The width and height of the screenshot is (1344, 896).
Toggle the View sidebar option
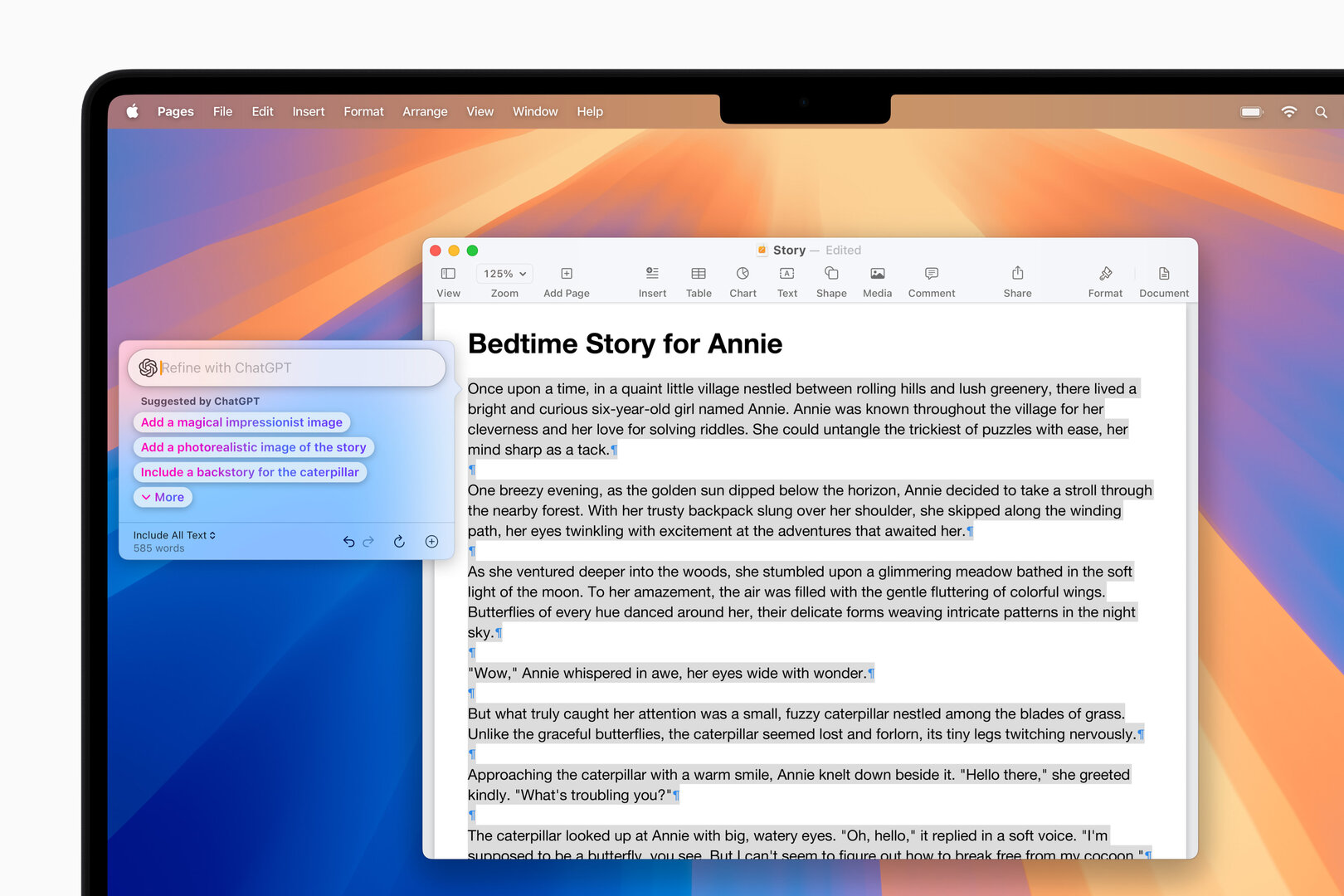tap(448, 280)
